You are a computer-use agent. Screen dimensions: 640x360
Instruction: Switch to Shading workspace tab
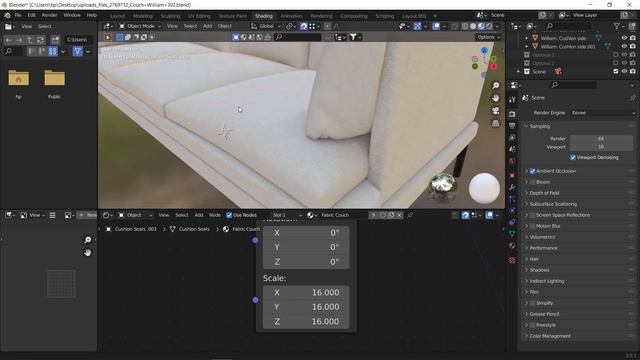click(x=264, y=16)
